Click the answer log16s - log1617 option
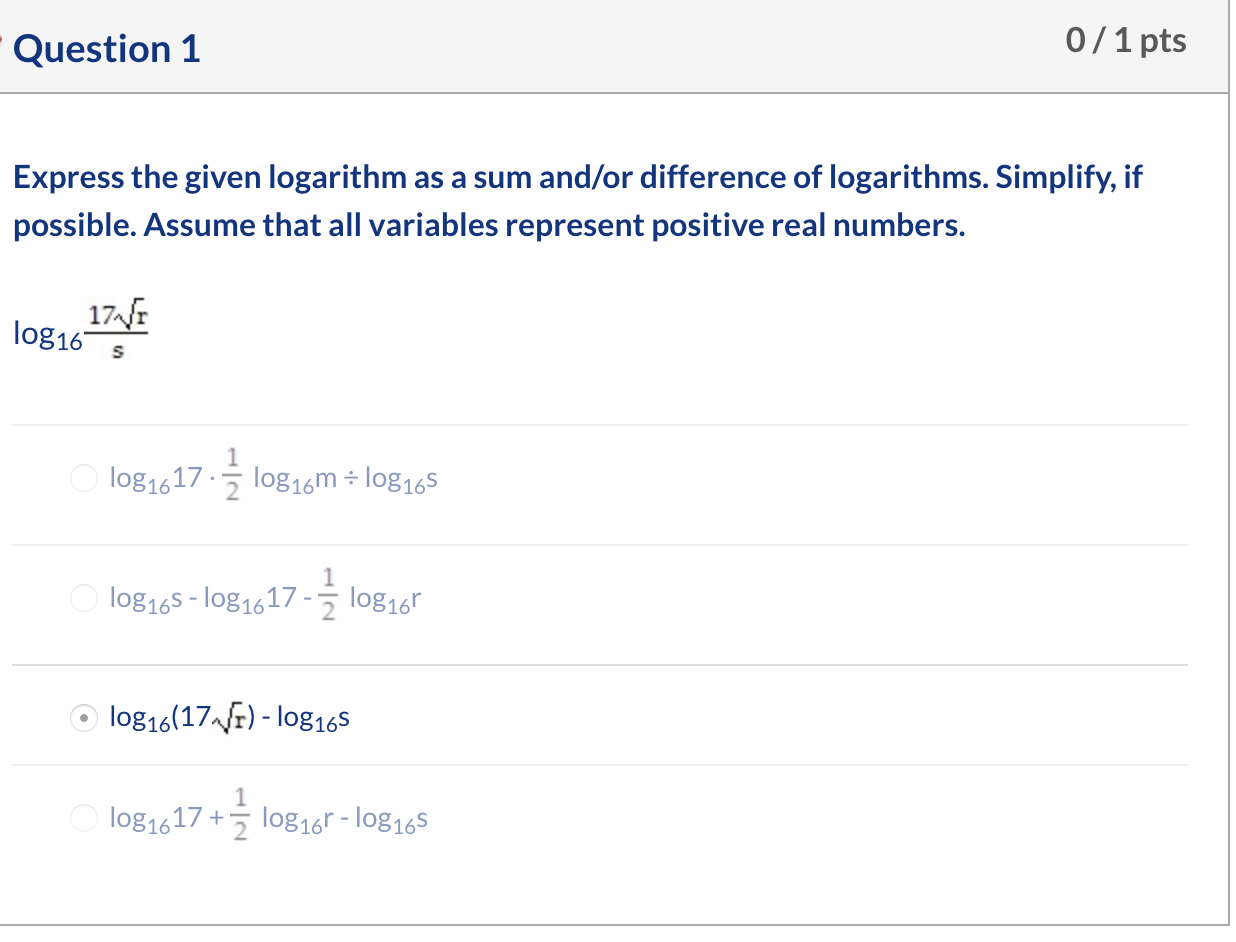The width and height of the screenshot is (1236, 942). point(265,598)
